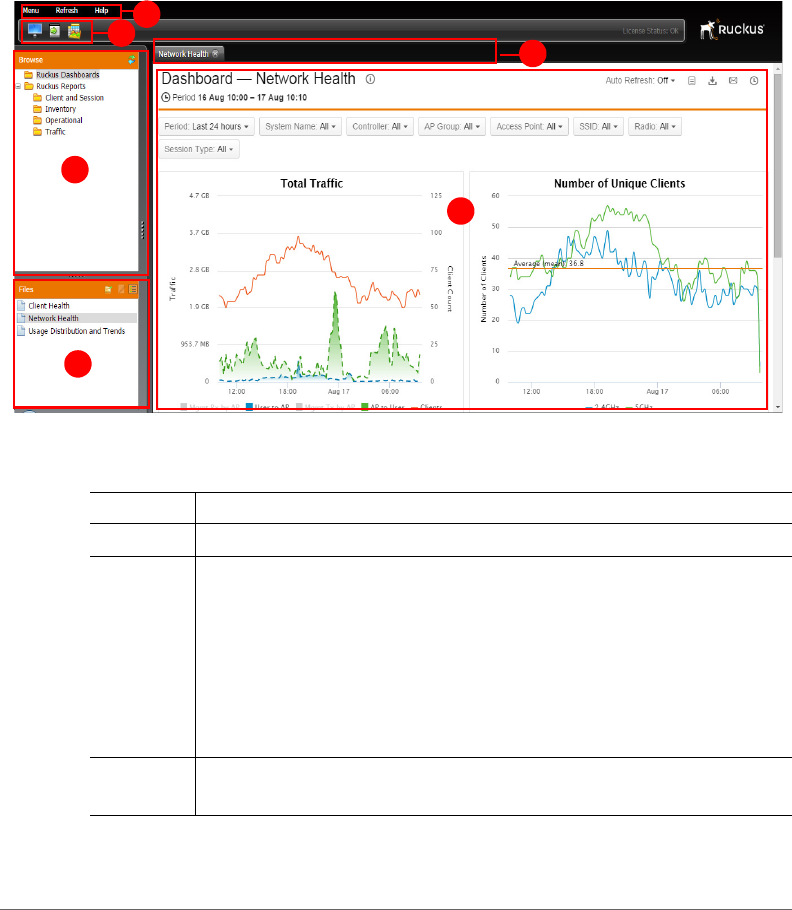Click the clock icon beside Period date range
The height and width of the screenshot is (910, 792).
click(x=165, y=98)
